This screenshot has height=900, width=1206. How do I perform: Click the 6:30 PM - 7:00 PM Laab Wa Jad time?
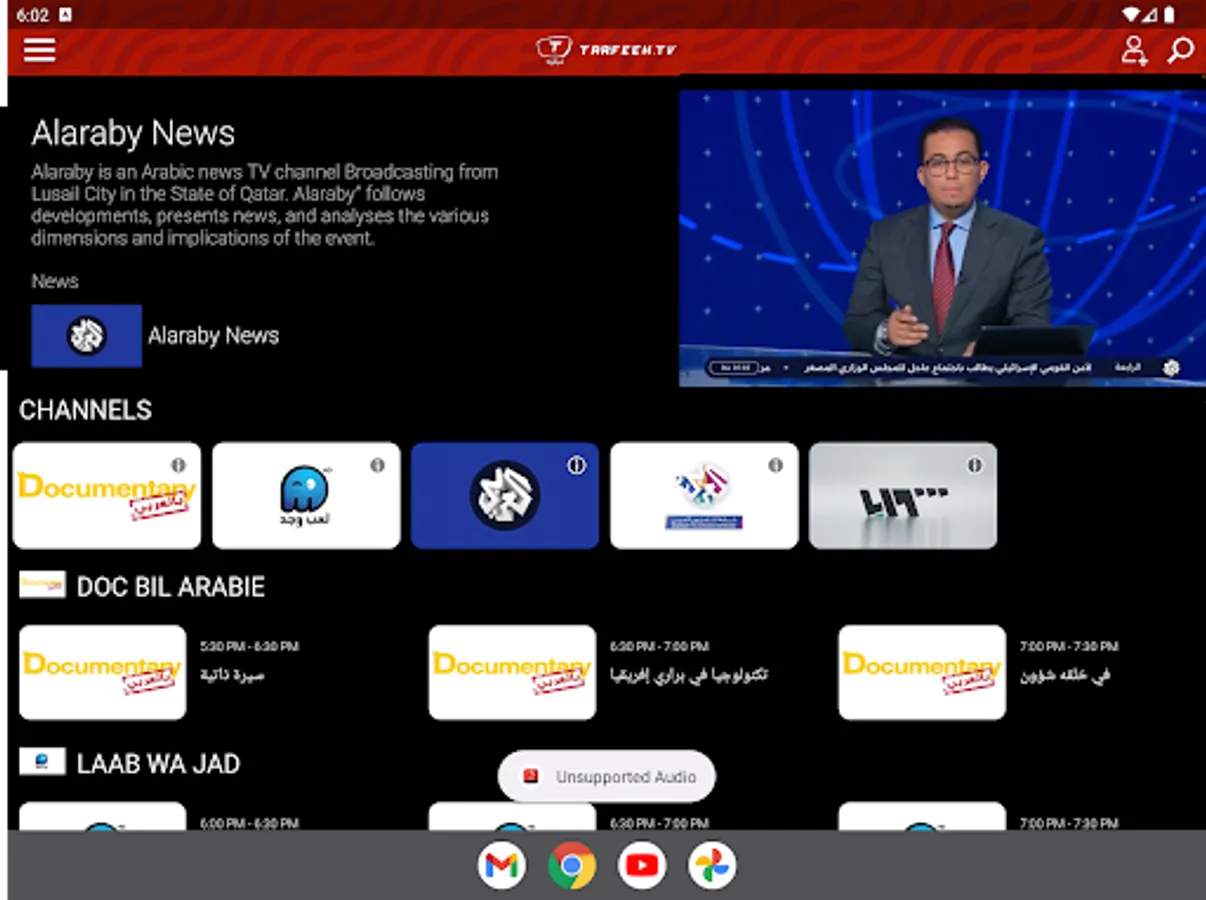click(659, 823)
